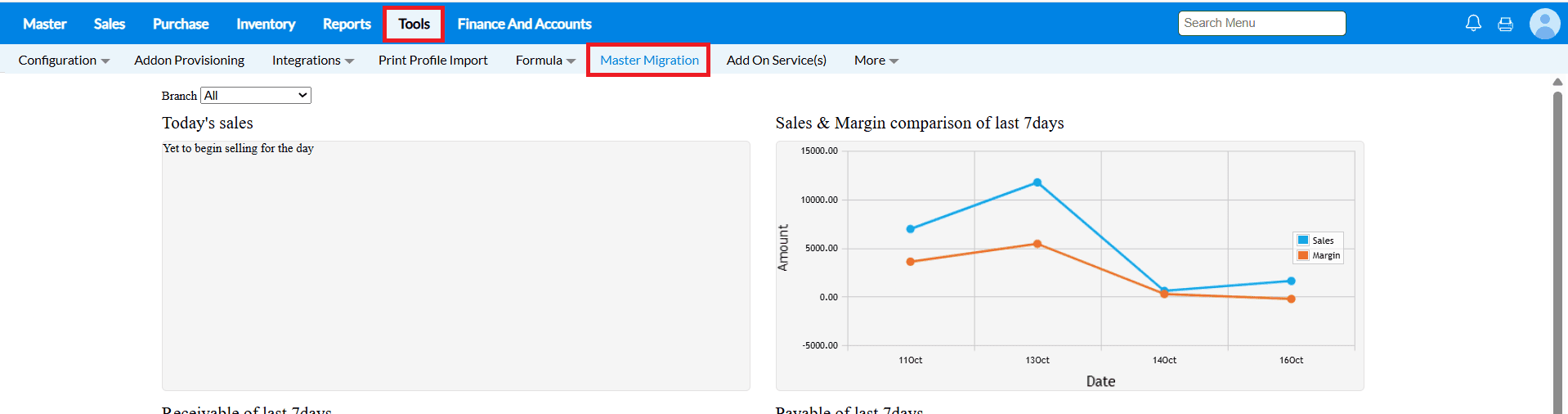Open the Finance And Accounts menu
The height and width of the screenshot is (414, 1568).
click(524, 25)
